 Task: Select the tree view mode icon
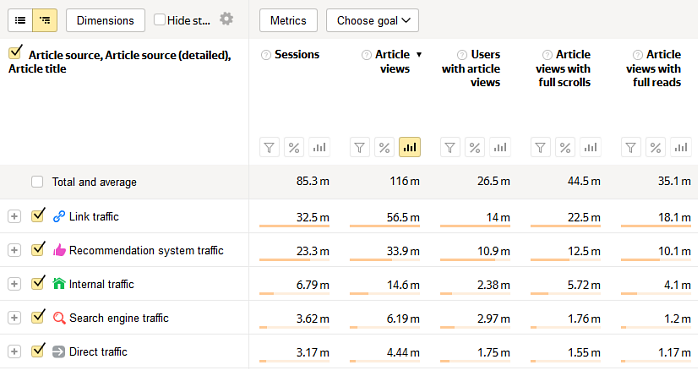45,20
